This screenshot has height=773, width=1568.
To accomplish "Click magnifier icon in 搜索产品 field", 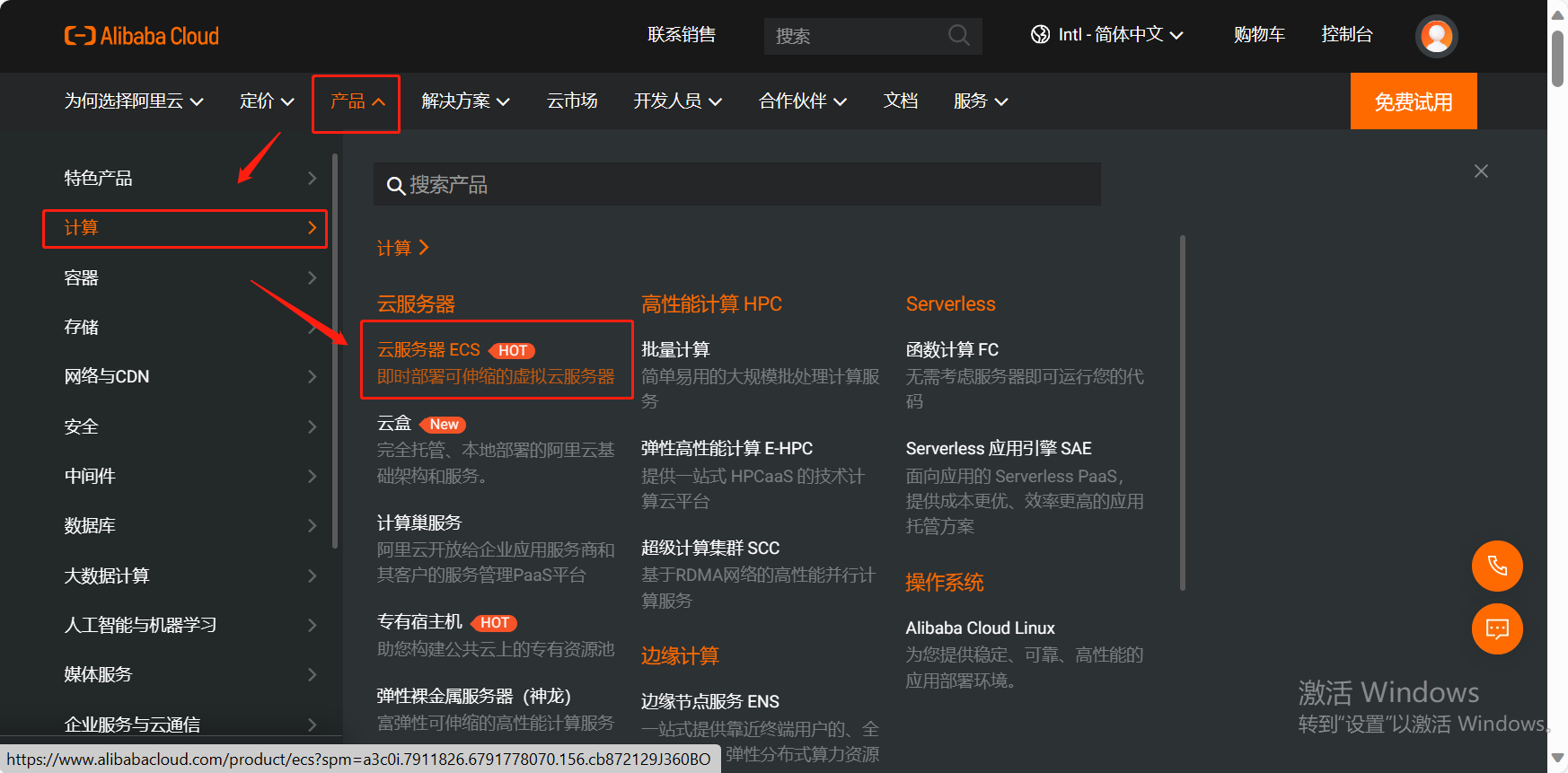I will tap(395, 186).
